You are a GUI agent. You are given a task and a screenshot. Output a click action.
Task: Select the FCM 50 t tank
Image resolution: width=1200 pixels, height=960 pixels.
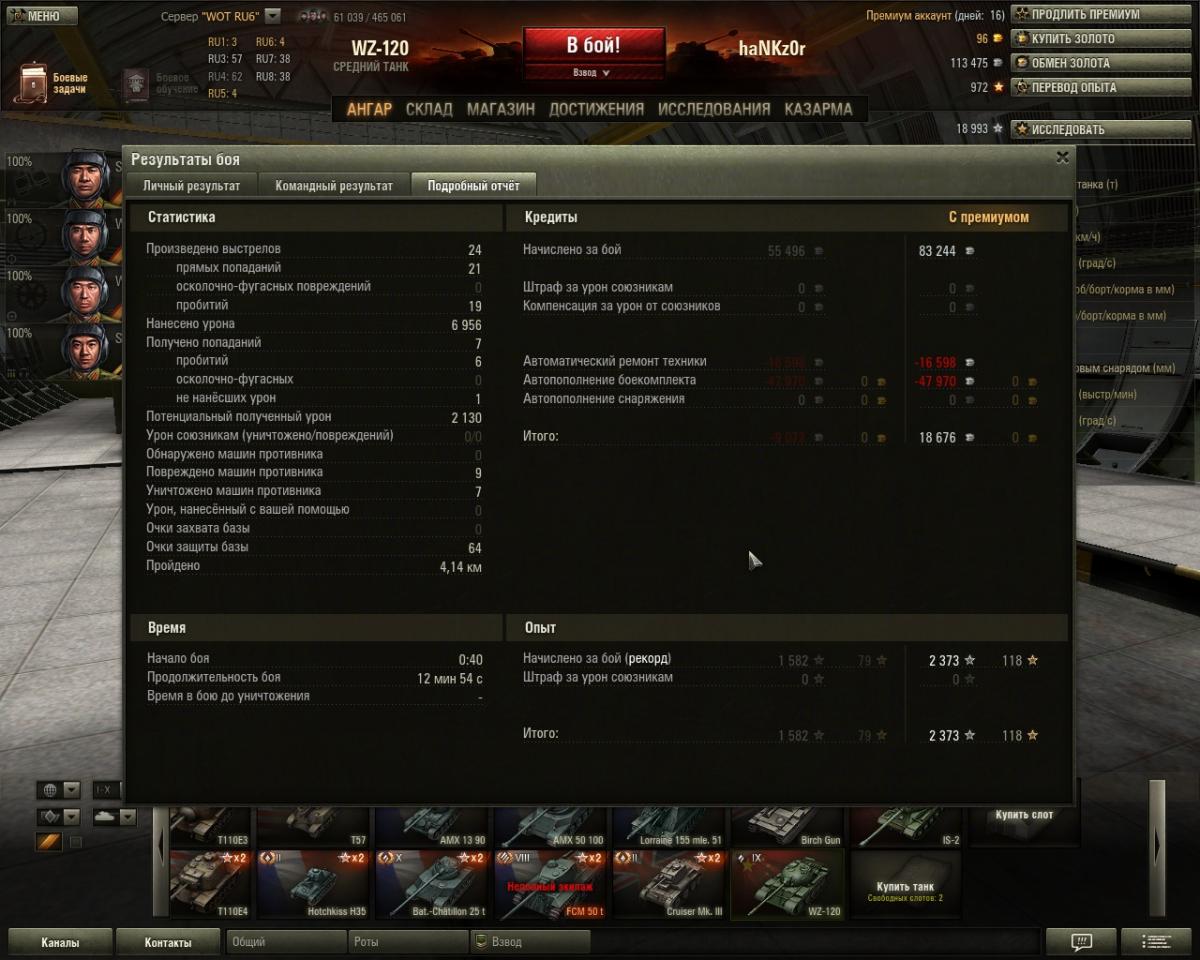click(x=550, y=885)
